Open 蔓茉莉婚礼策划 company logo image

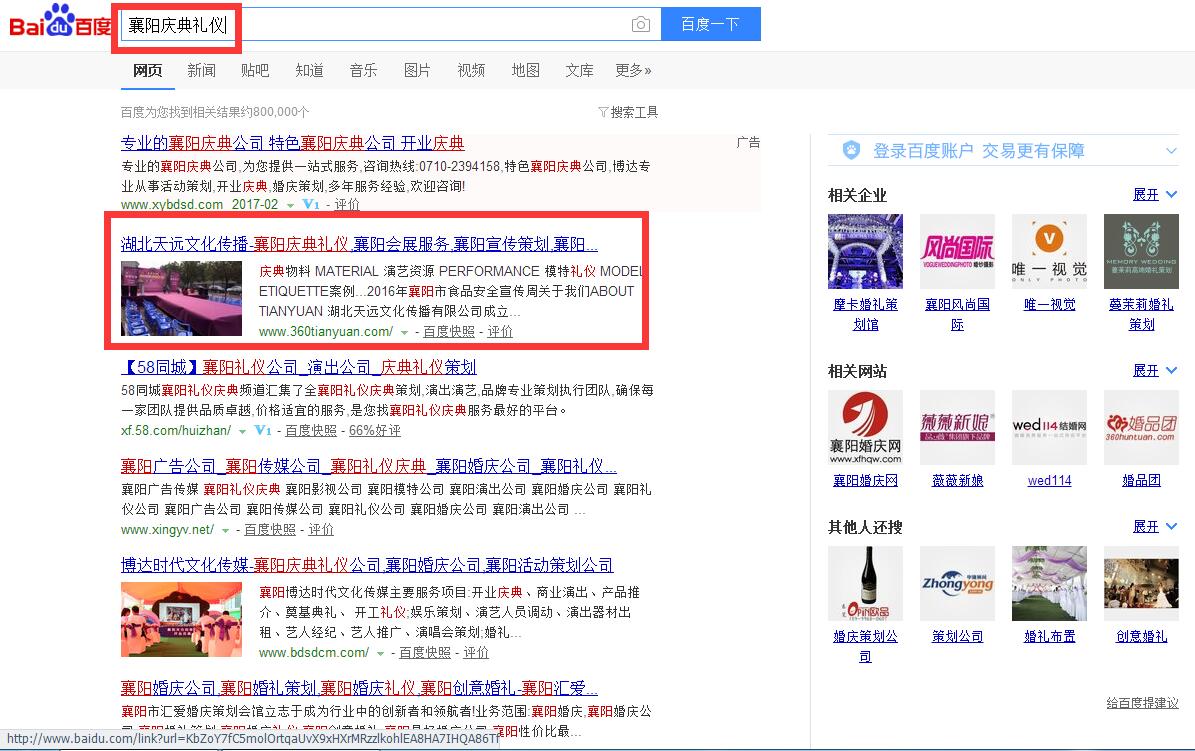pos(1142,252)
